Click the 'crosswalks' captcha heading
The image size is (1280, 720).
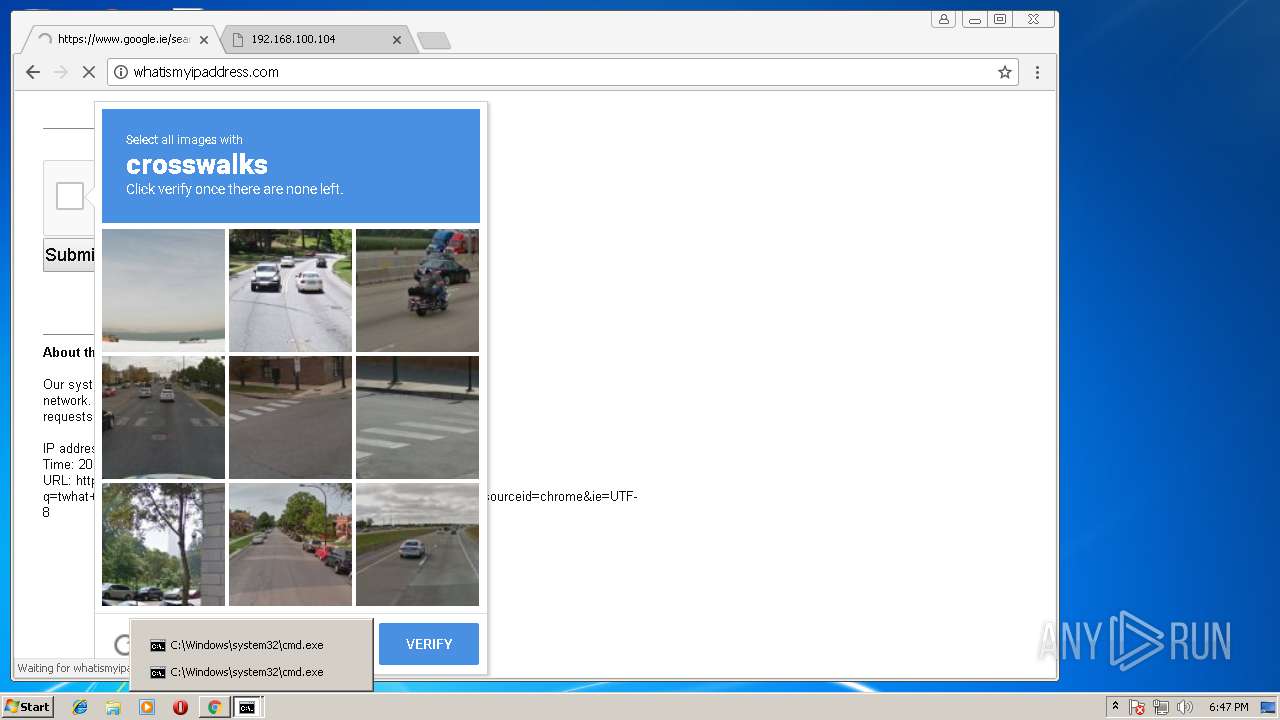(197, 164)
